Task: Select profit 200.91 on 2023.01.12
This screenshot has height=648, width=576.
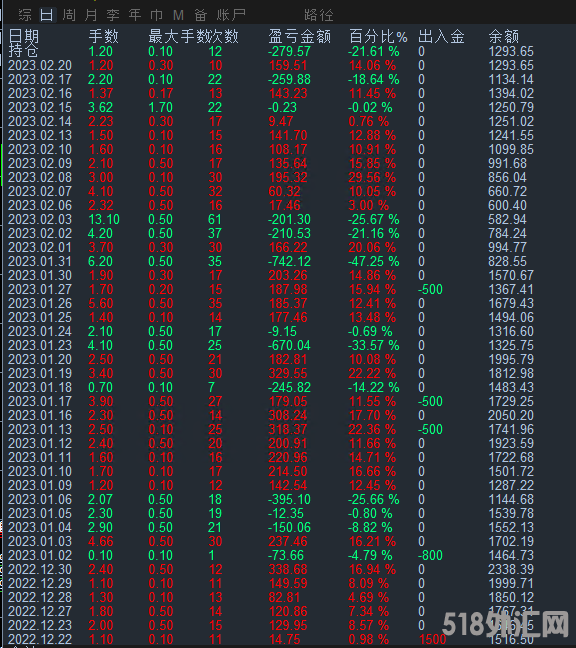Action: pos(288,443)
